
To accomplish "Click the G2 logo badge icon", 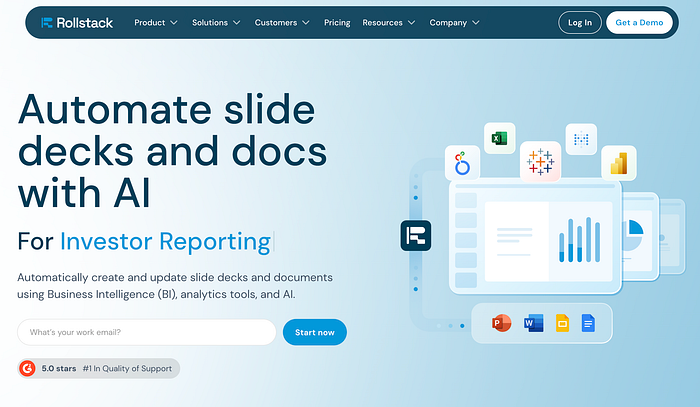I will click(28, 369).
